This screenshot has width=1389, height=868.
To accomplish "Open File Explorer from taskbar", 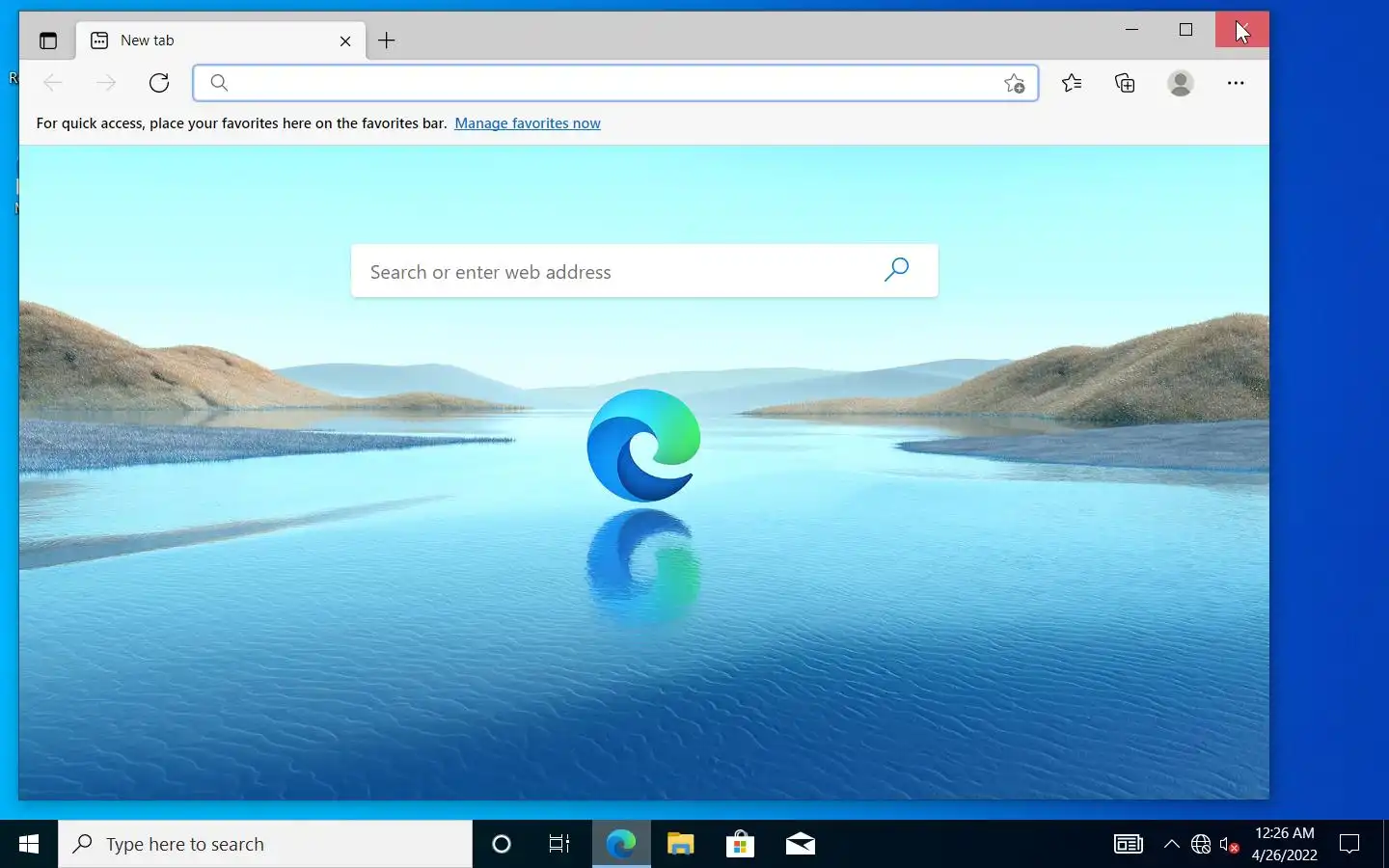I will coord(681,845).
